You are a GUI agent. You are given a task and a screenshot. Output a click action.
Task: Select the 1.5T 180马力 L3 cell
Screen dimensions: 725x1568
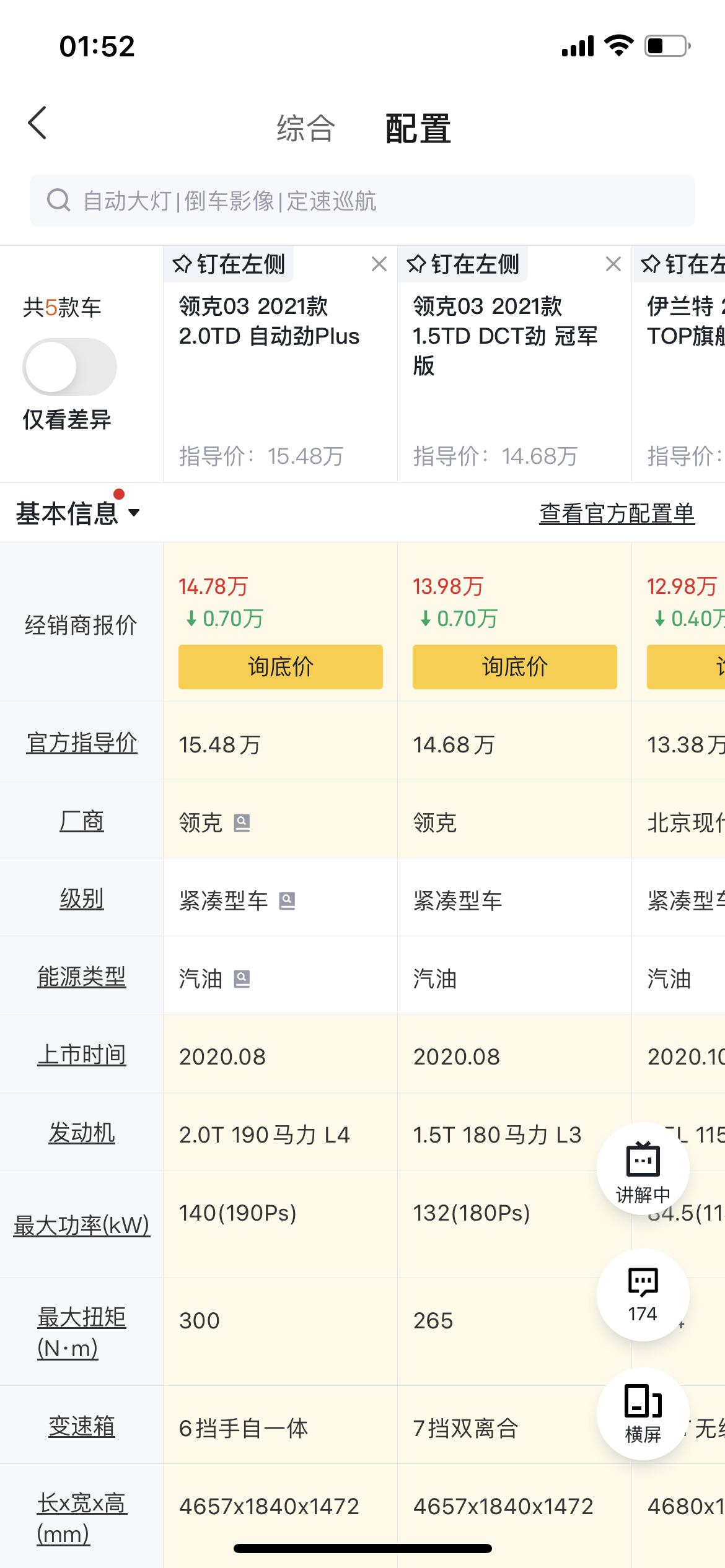pos(515,1131)
